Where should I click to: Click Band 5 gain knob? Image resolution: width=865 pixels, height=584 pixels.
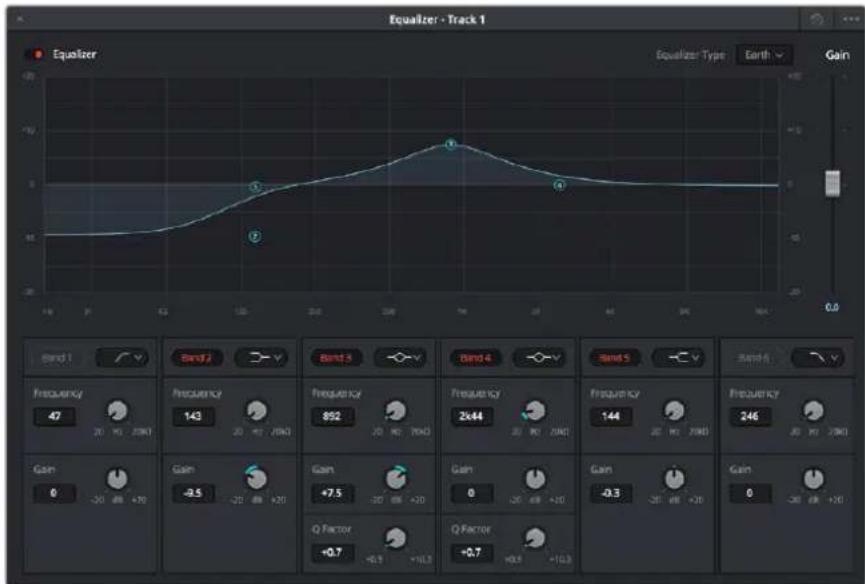coord(674,479)
